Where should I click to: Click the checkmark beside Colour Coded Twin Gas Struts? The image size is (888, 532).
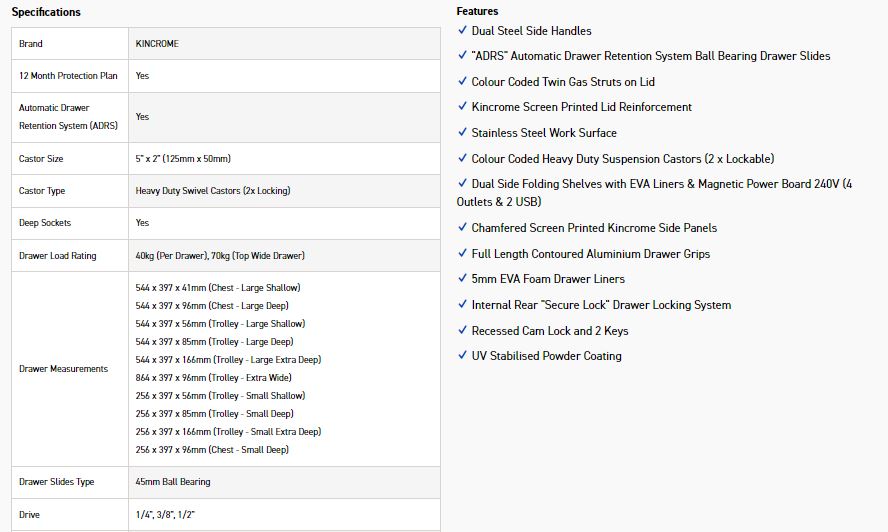coord(462,81)
